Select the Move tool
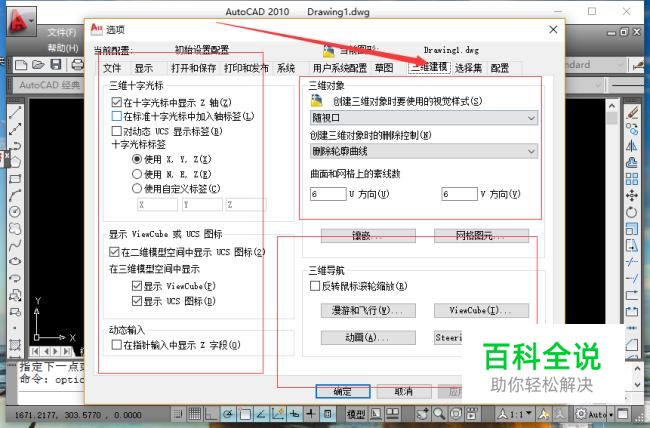The image size is (650, 428). 632,195
